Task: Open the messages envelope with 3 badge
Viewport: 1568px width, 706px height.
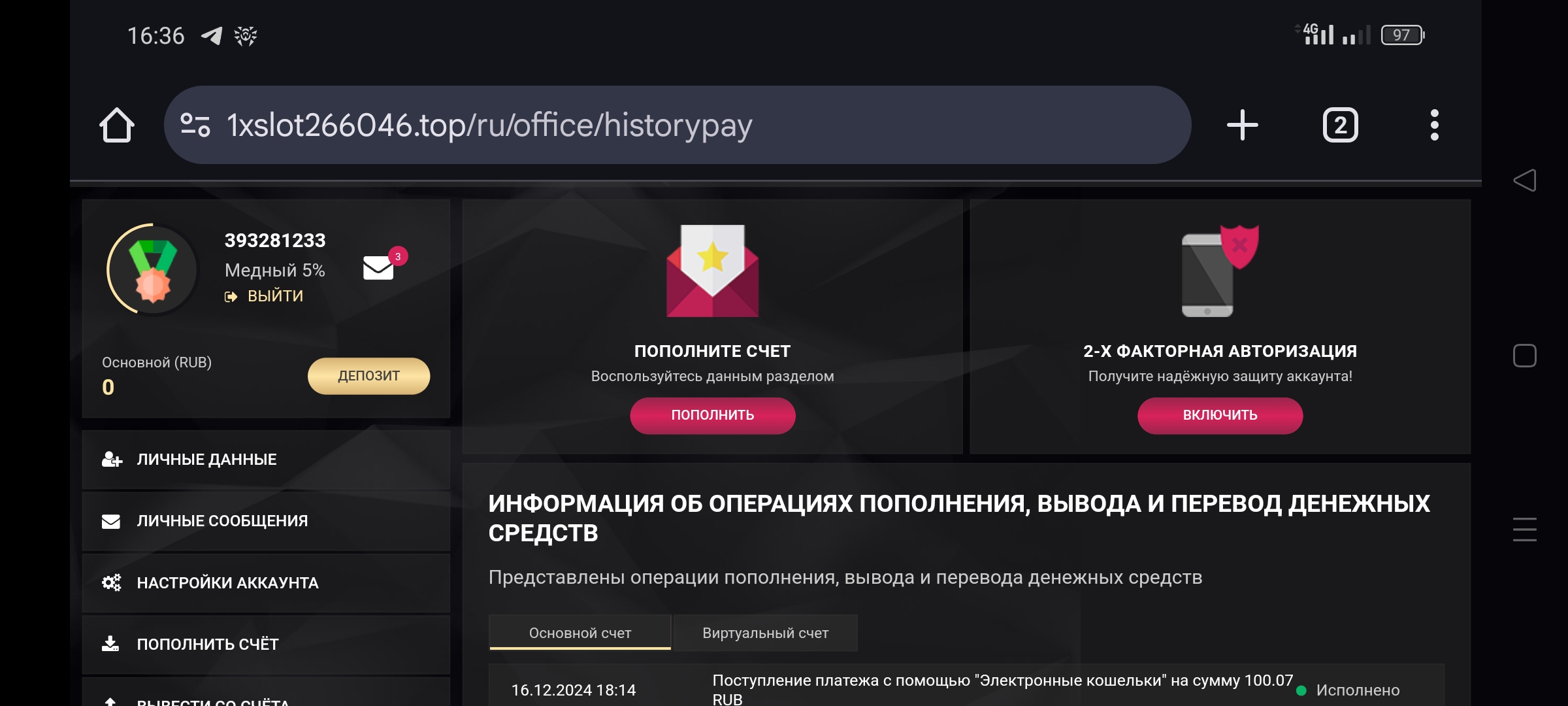Action: point(379,267)
